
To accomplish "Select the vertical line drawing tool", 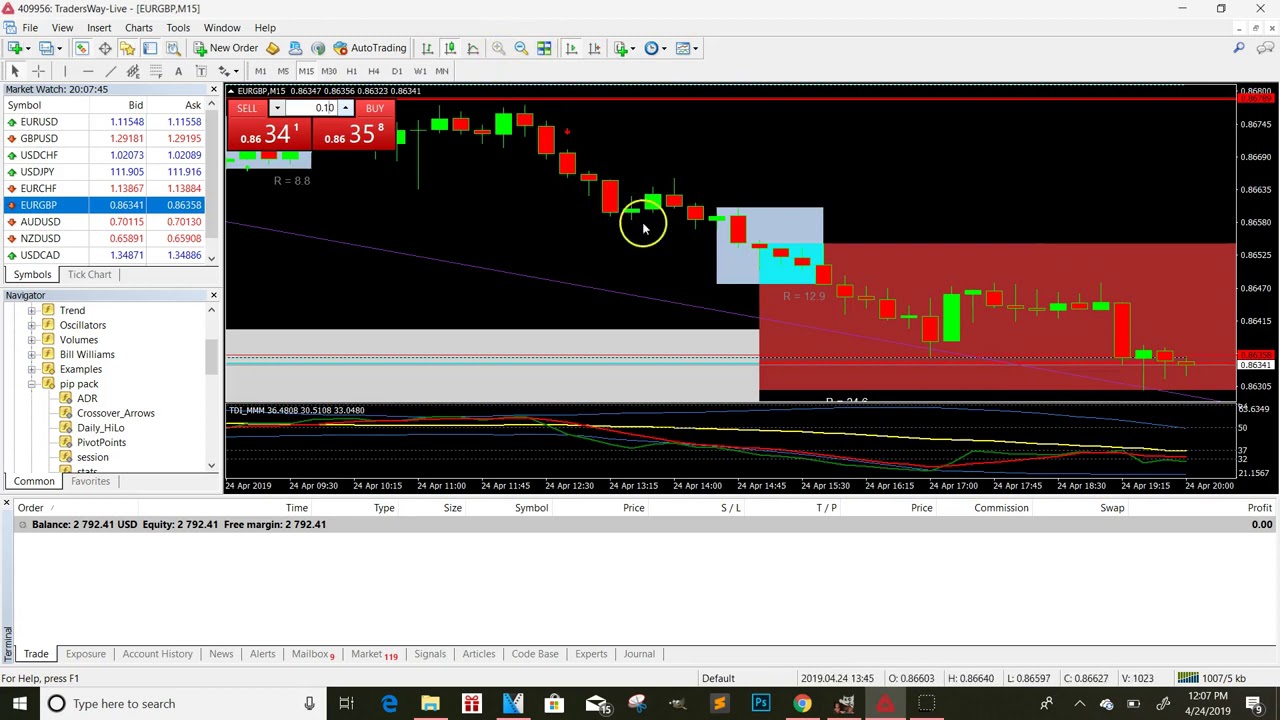I will 65,71.
